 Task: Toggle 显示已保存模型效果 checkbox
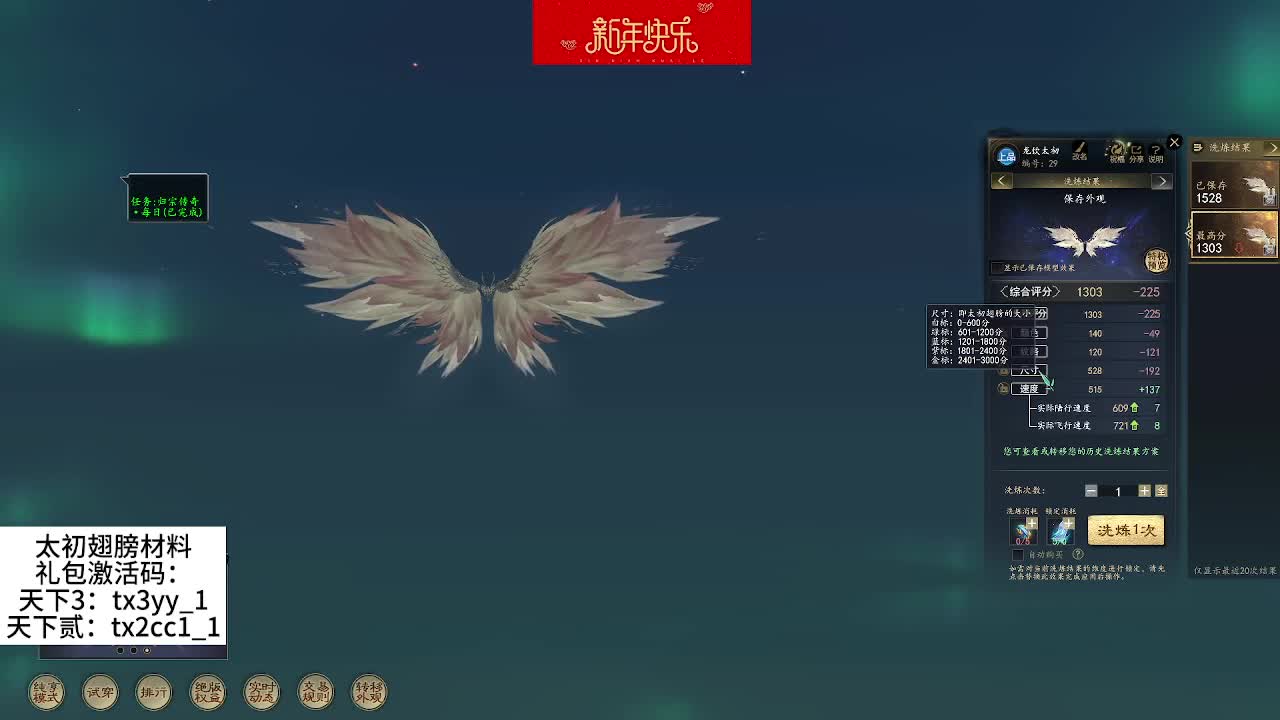997,268
